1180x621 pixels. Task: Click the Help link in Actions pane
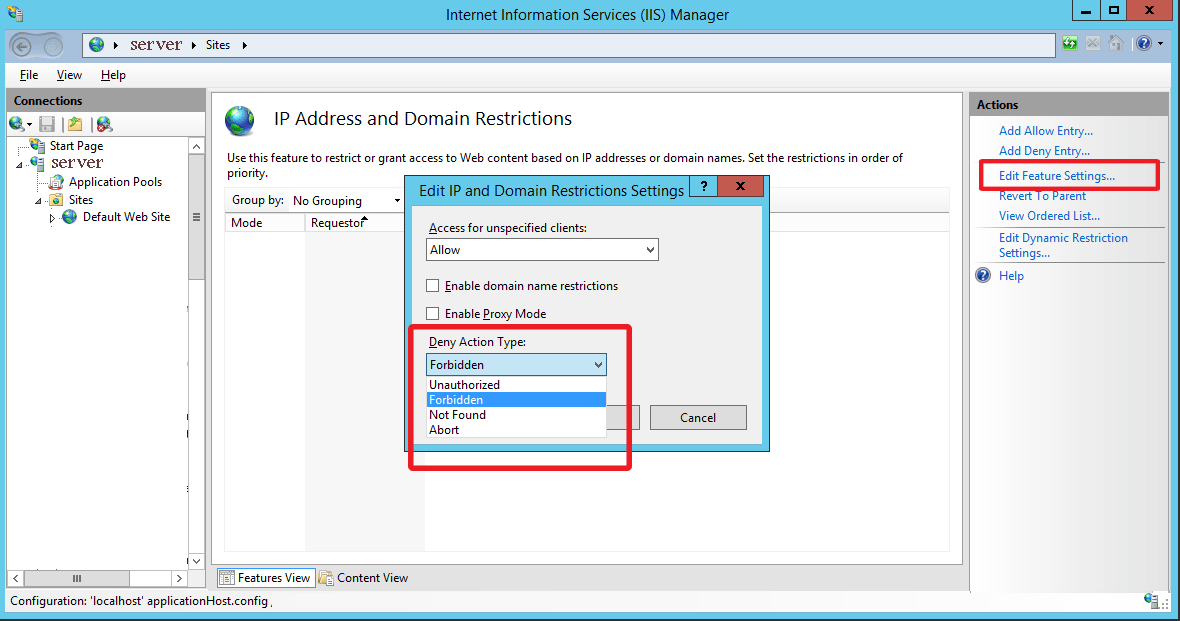click(1011, 275)
